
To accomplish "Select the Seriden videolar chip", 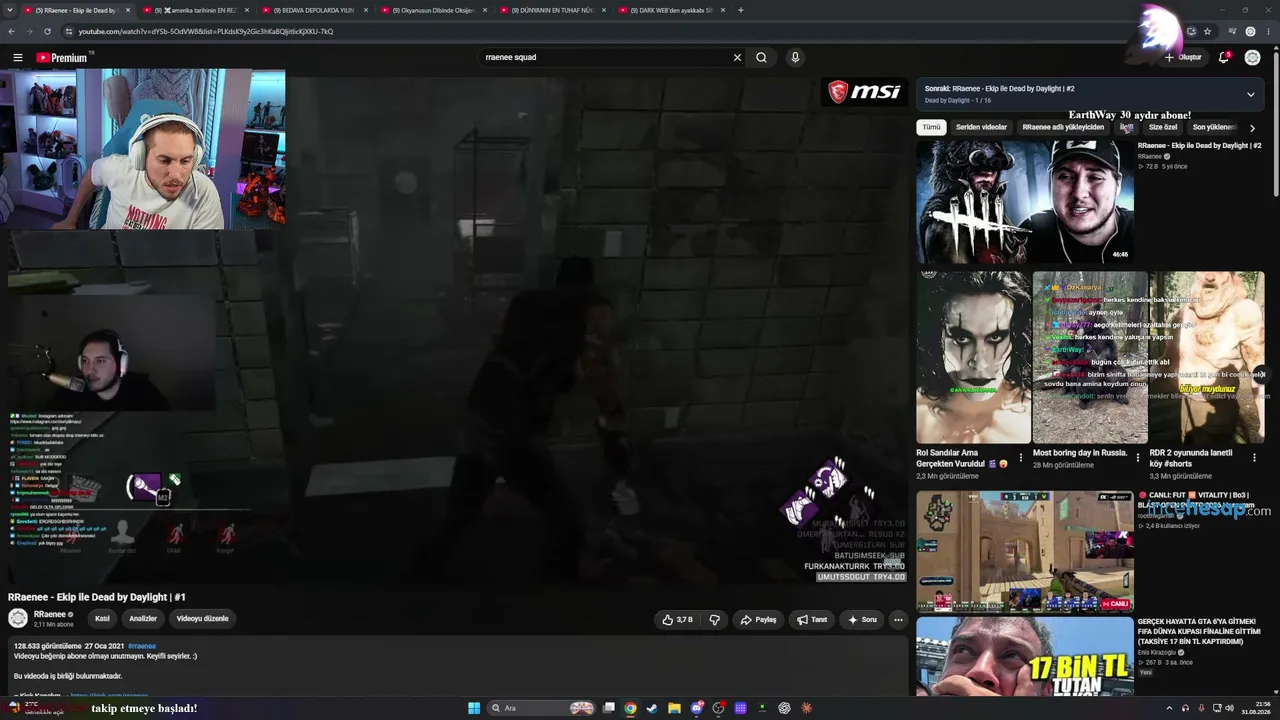I will [981, 128].
